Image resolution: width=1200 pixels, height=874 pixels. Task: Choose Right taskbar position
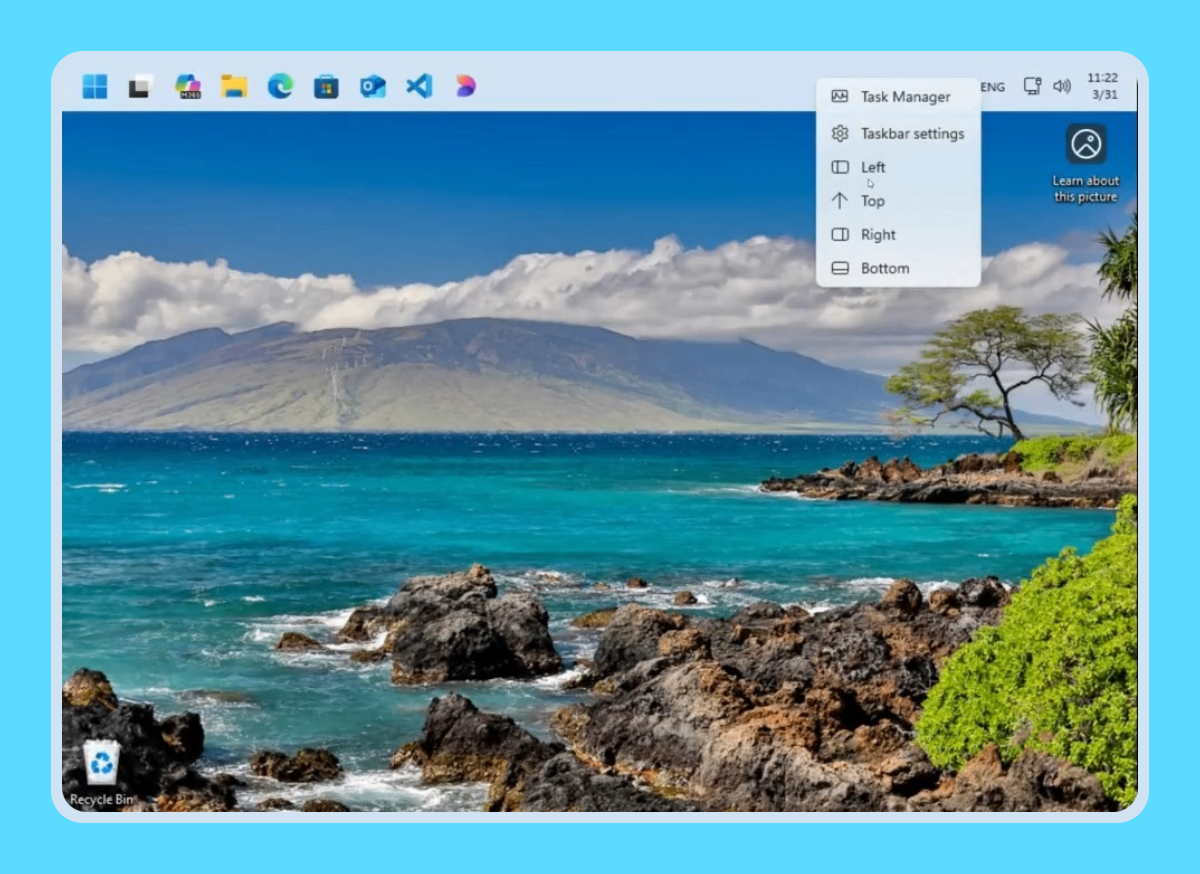tap(898, 235)
